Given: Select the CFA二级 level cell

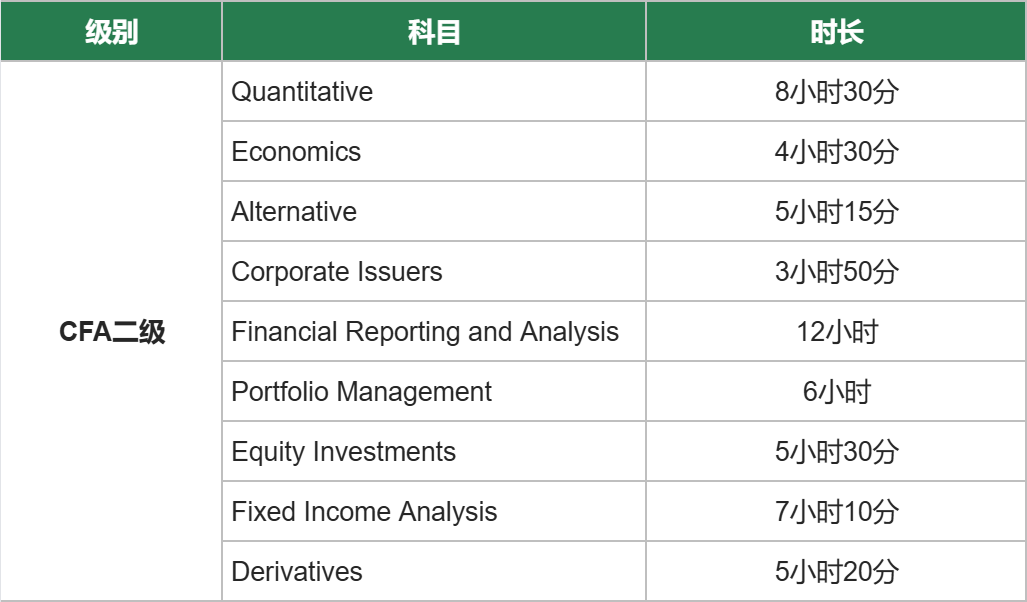Looking at the screenshot, I should (x=111, y=332).
